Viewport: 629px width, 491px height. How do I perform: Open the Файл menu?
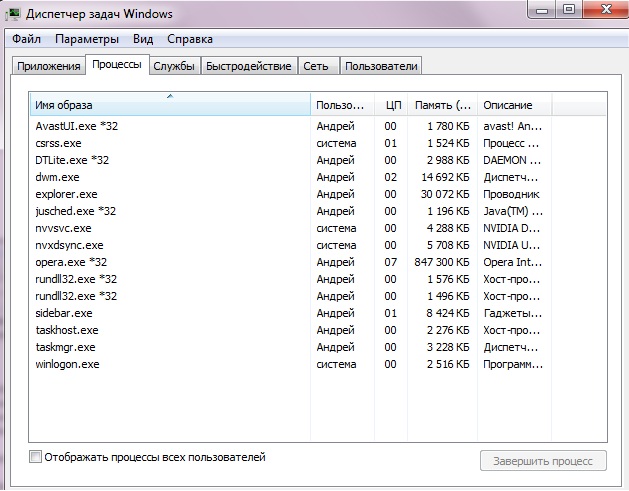point(26,40)
